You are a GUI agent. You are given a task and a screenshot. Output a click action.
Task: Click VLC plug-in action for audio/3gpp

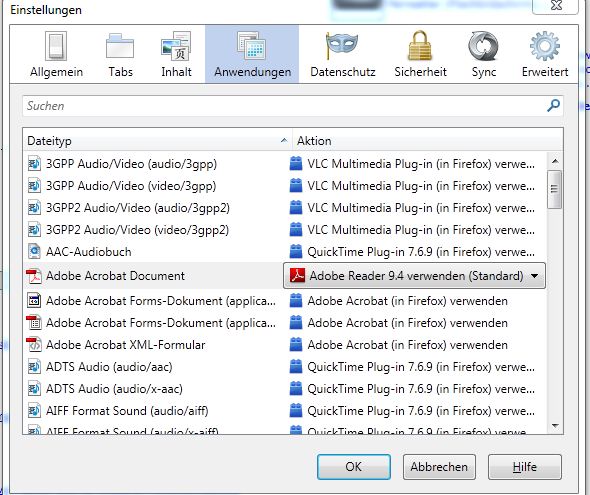pyautogui.click(x=421, y=164)
